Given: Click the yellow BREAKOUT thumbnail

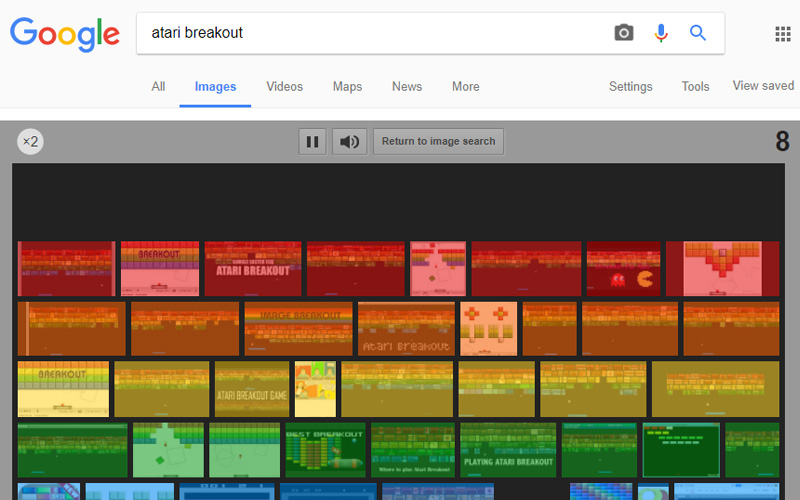Looking at the screenshot, I should (x=63, y=389).
